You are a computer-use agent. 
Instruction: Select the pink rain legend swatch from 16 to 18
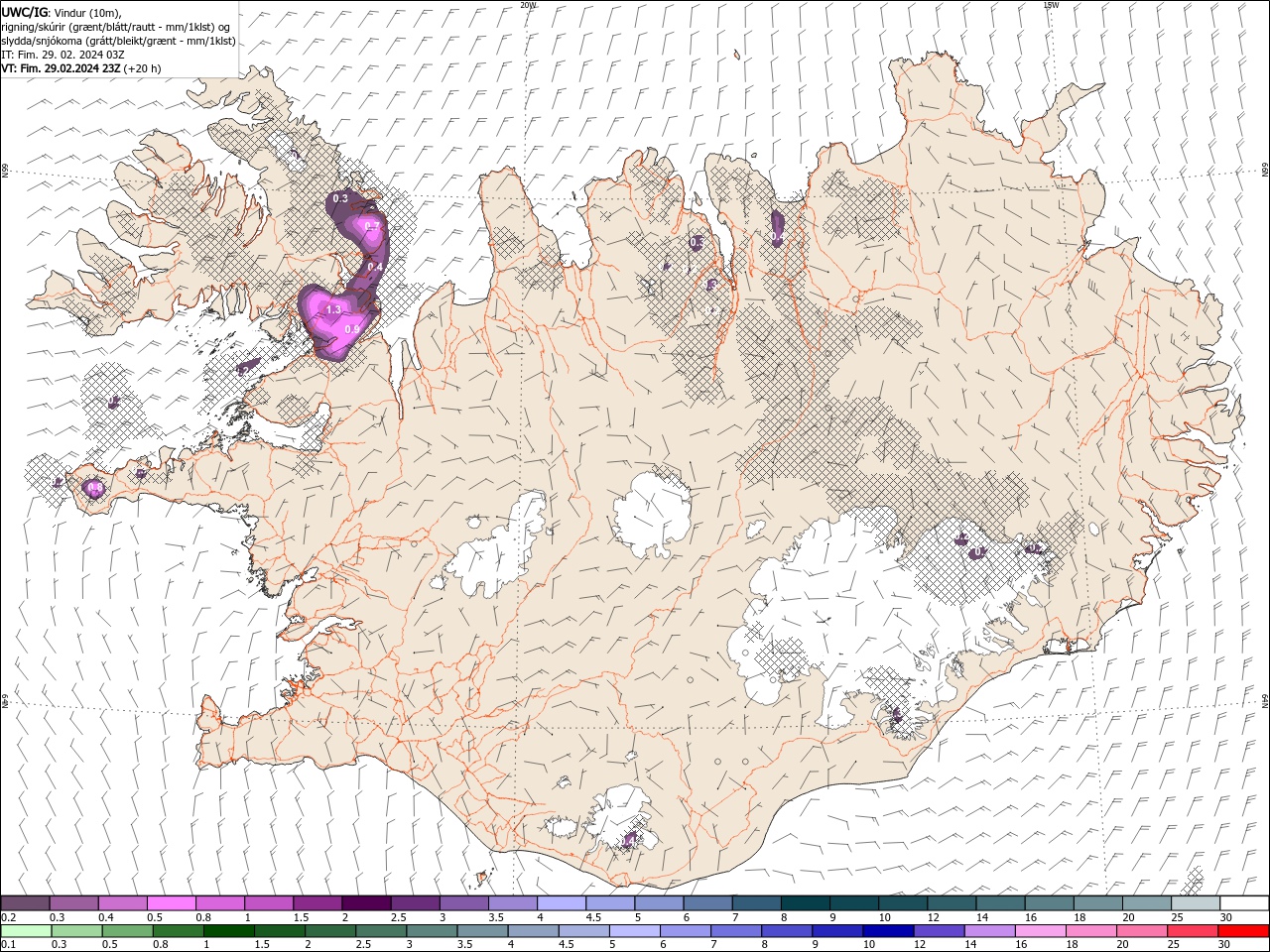point(1041,931)
